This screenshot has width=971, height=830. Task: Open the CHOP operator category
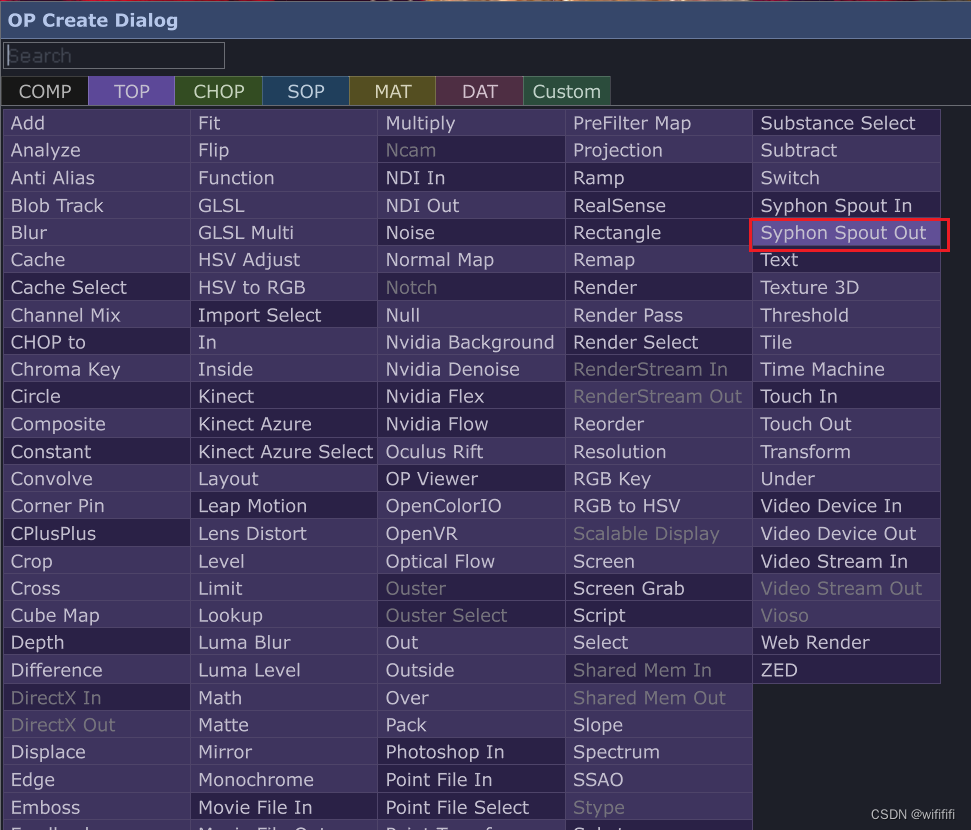[218, 90]
